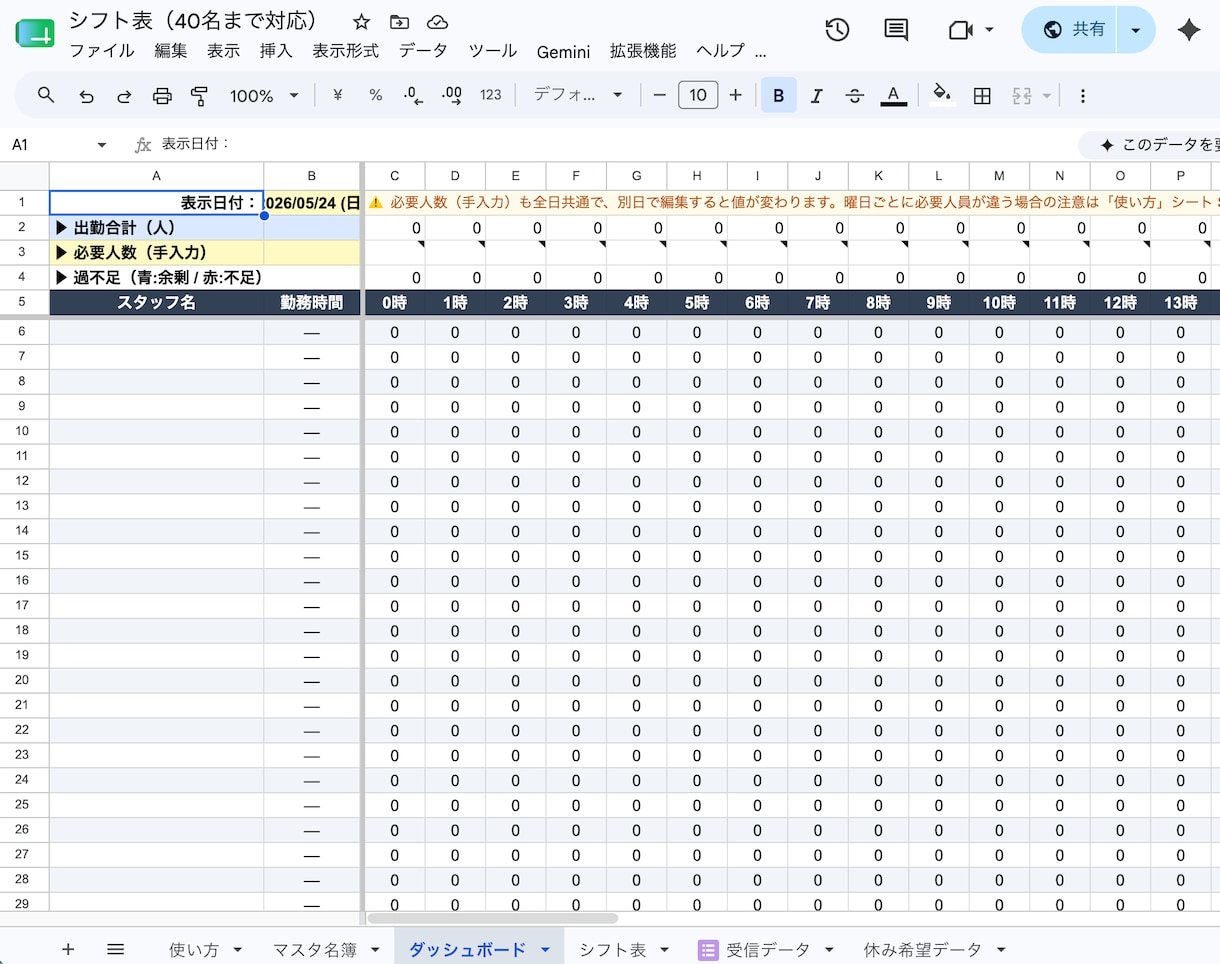
Task: Open name box dropdown
Action: (101, 145)
